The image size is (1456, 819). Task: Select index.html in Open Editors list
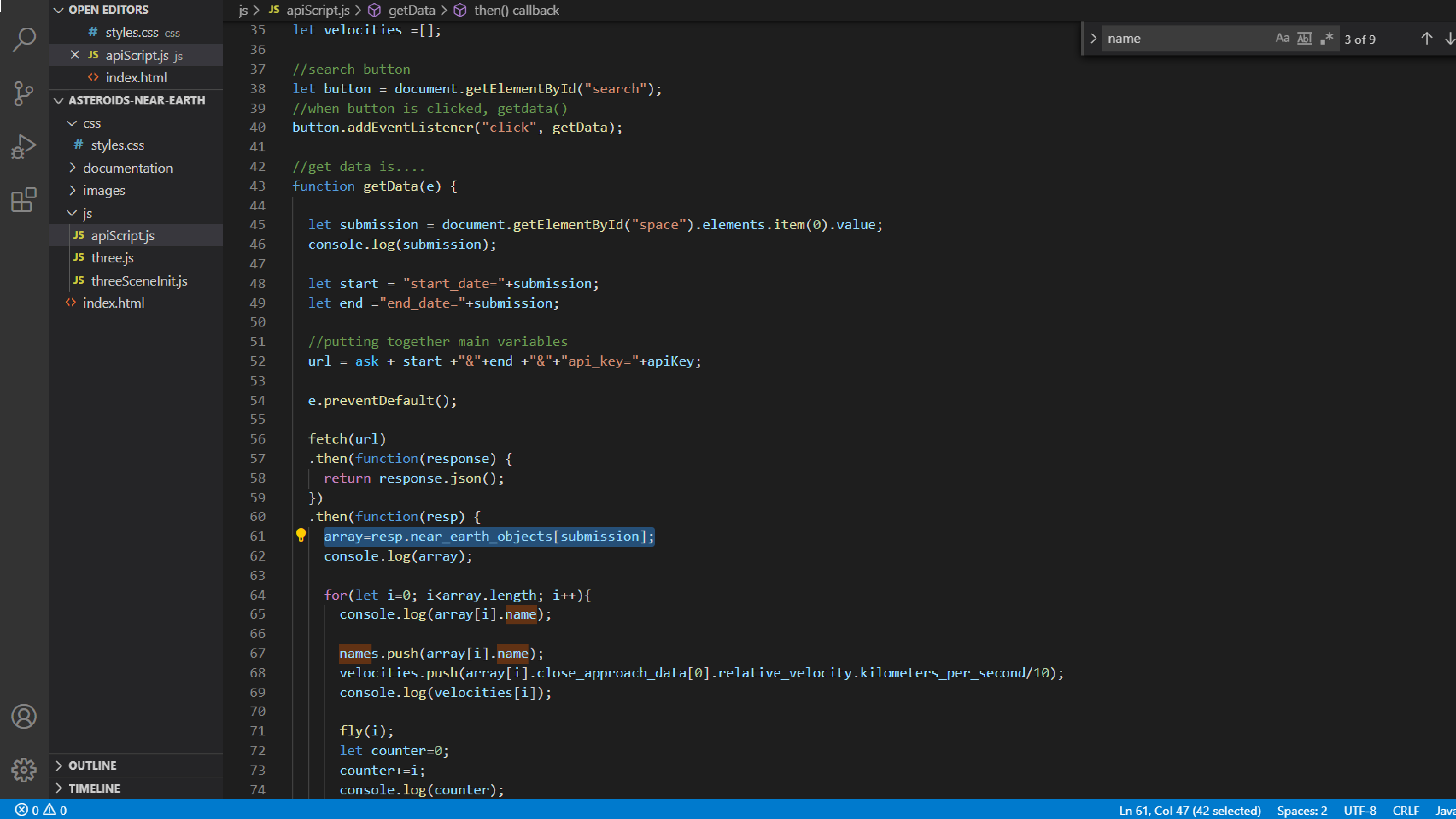136,77
